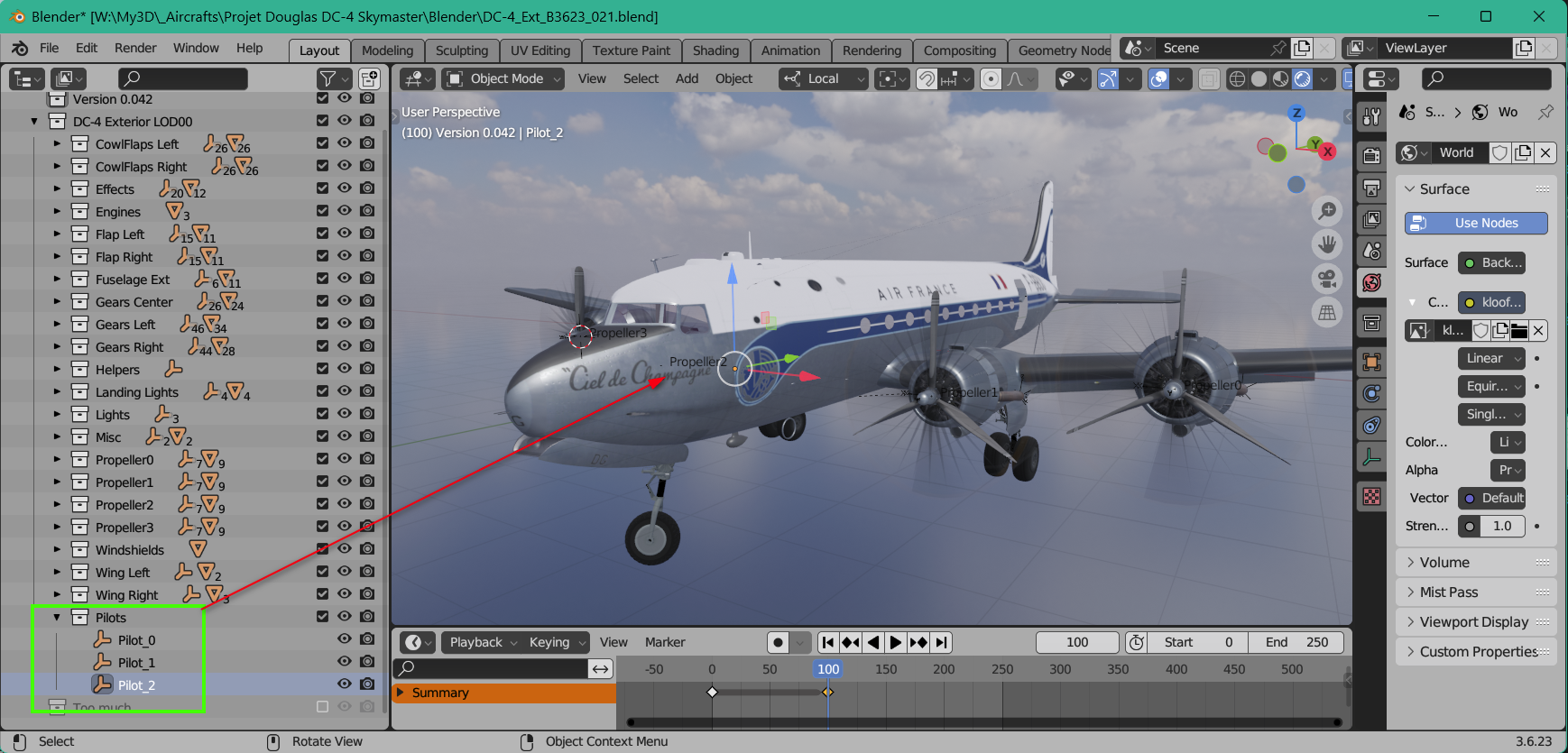This screenshot has width=1568, height=753.
Task: Toggle auto keying record button in timeline
Action: click(x=778, y=642)
